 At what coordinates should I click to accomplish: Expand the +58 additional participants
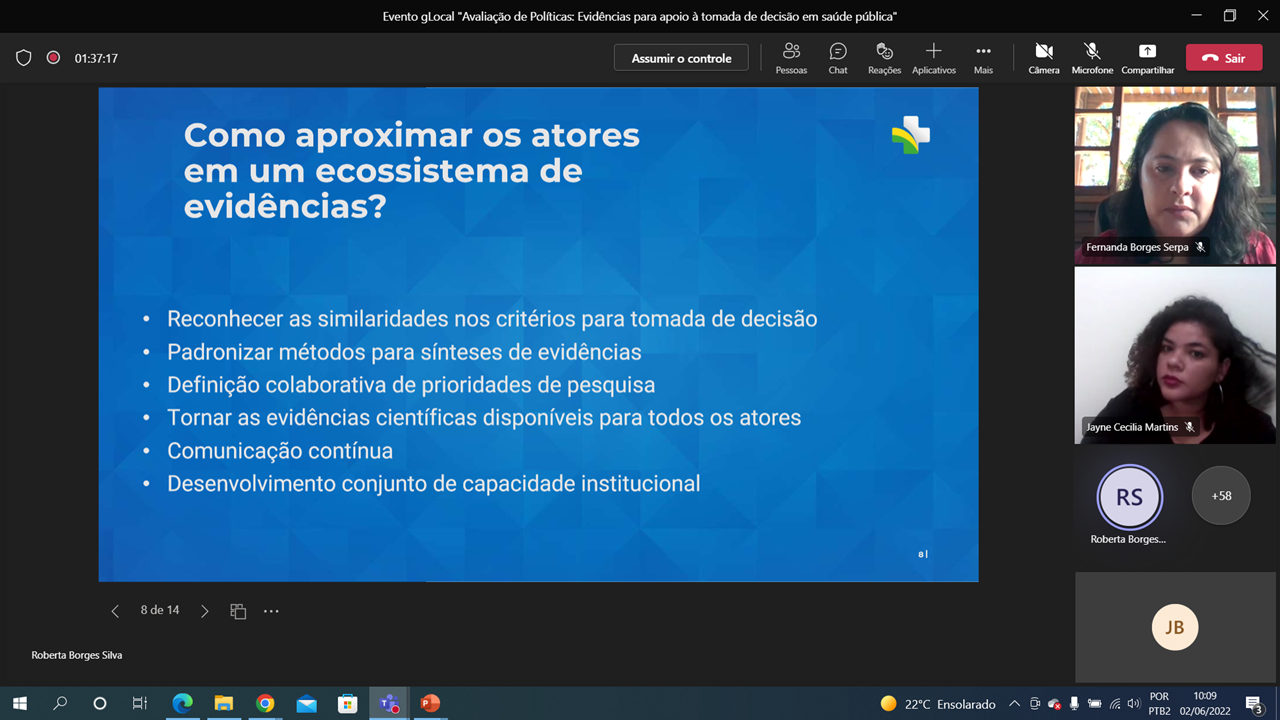click(1221, 495)
